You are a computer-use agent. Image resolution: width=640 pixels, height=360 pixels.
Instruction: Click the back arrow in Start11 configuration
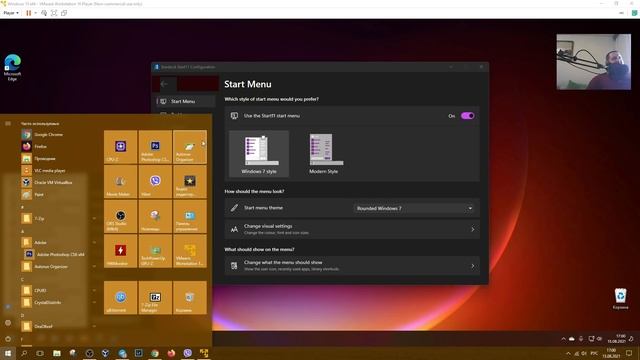[164, 84]
